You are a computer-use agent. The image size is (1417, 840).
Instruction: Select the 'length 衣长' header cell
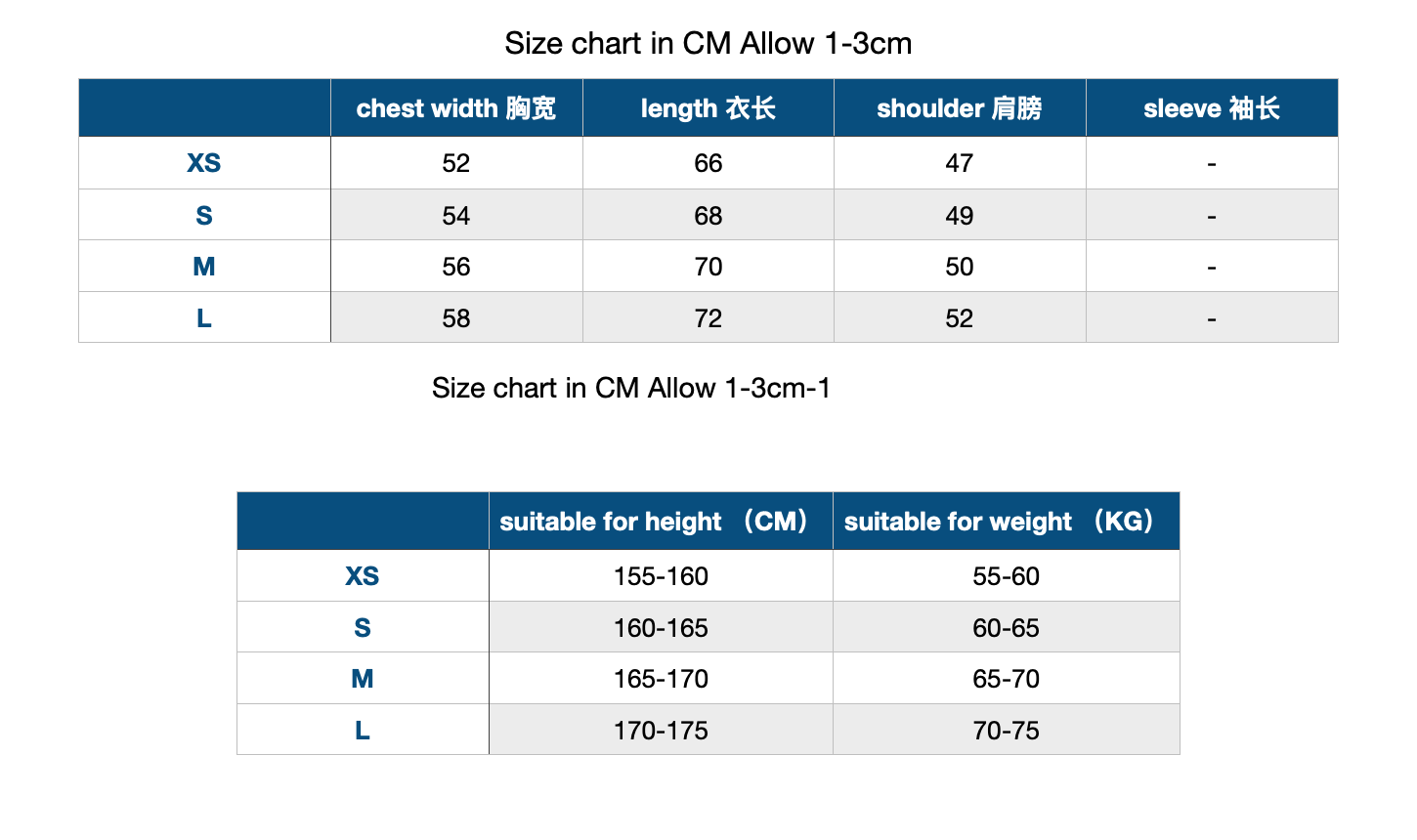coord(708,108)
